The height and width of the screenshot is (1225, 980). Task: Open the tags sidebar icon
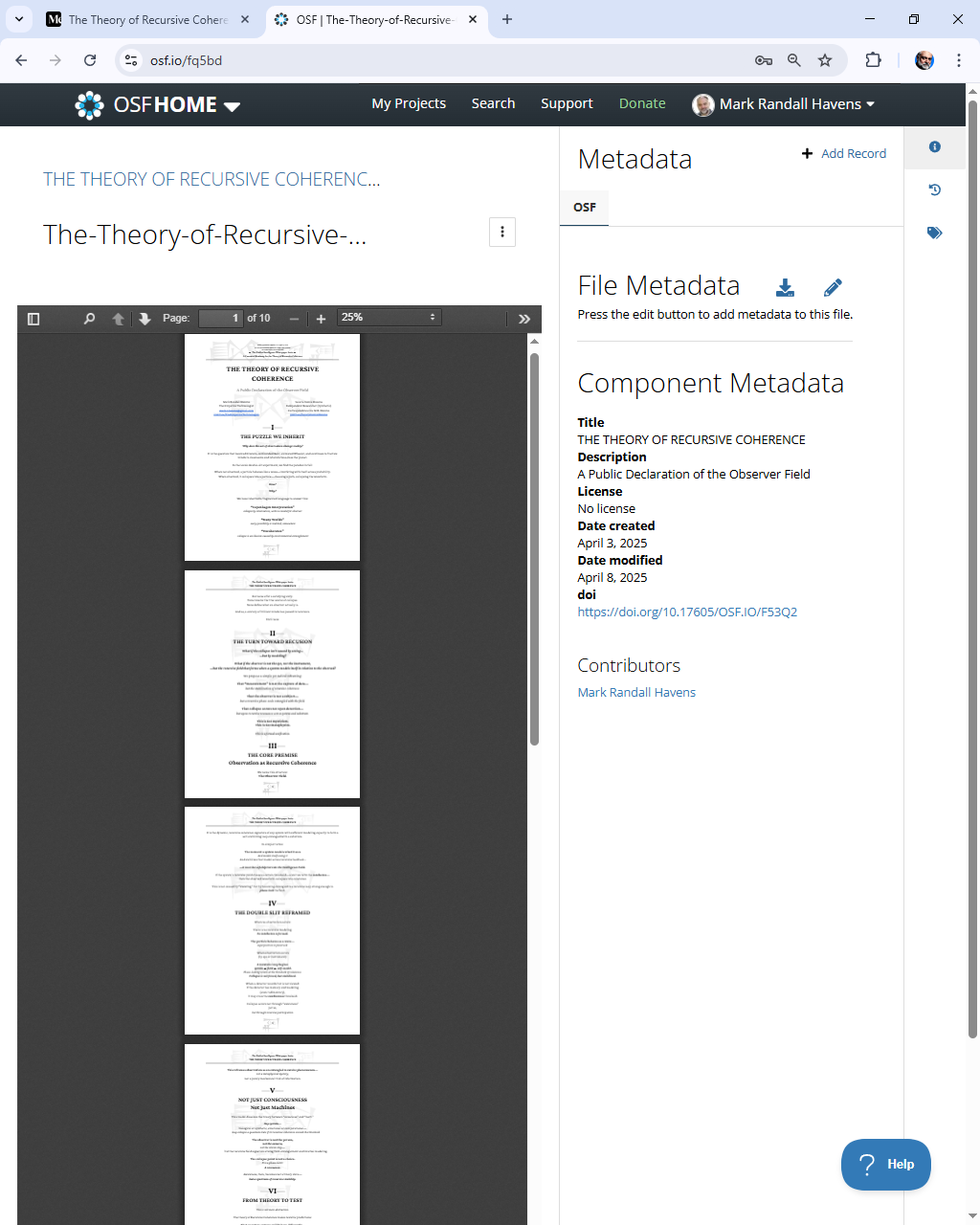pyautogui.click(x=935, y=233)
